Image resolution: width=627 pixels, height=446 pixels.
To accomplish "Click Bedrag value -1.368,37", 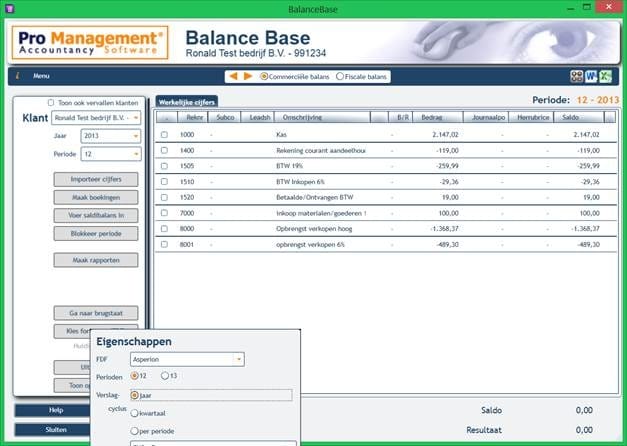I will [x=445, y=229].
